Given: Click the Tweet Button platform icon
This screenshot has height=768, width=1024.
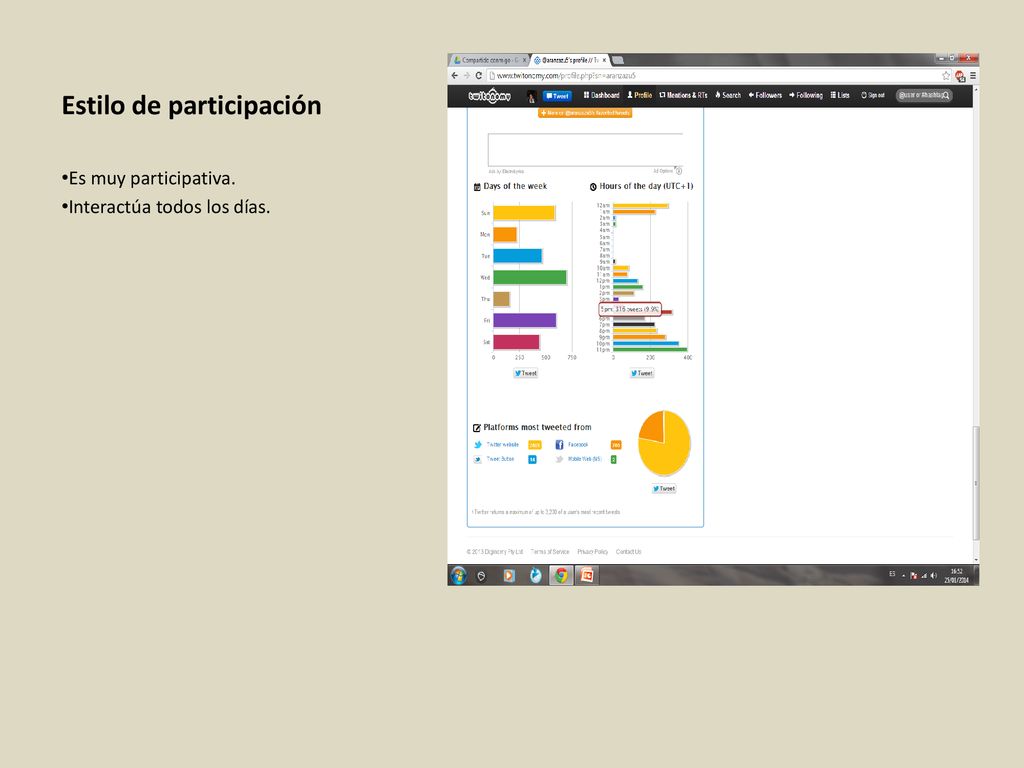Looking at the screenshot, I should coord(477,460).
